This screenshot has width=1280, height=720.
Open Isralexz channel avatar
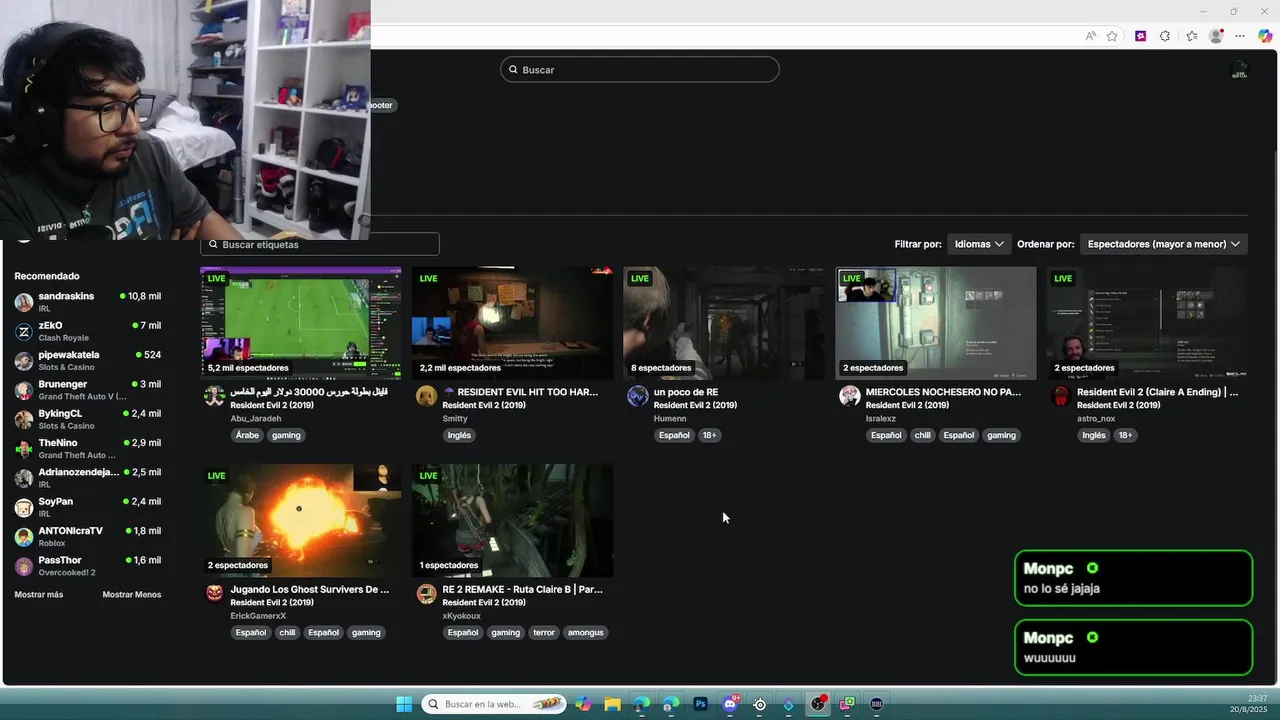[x=850, y=396]
